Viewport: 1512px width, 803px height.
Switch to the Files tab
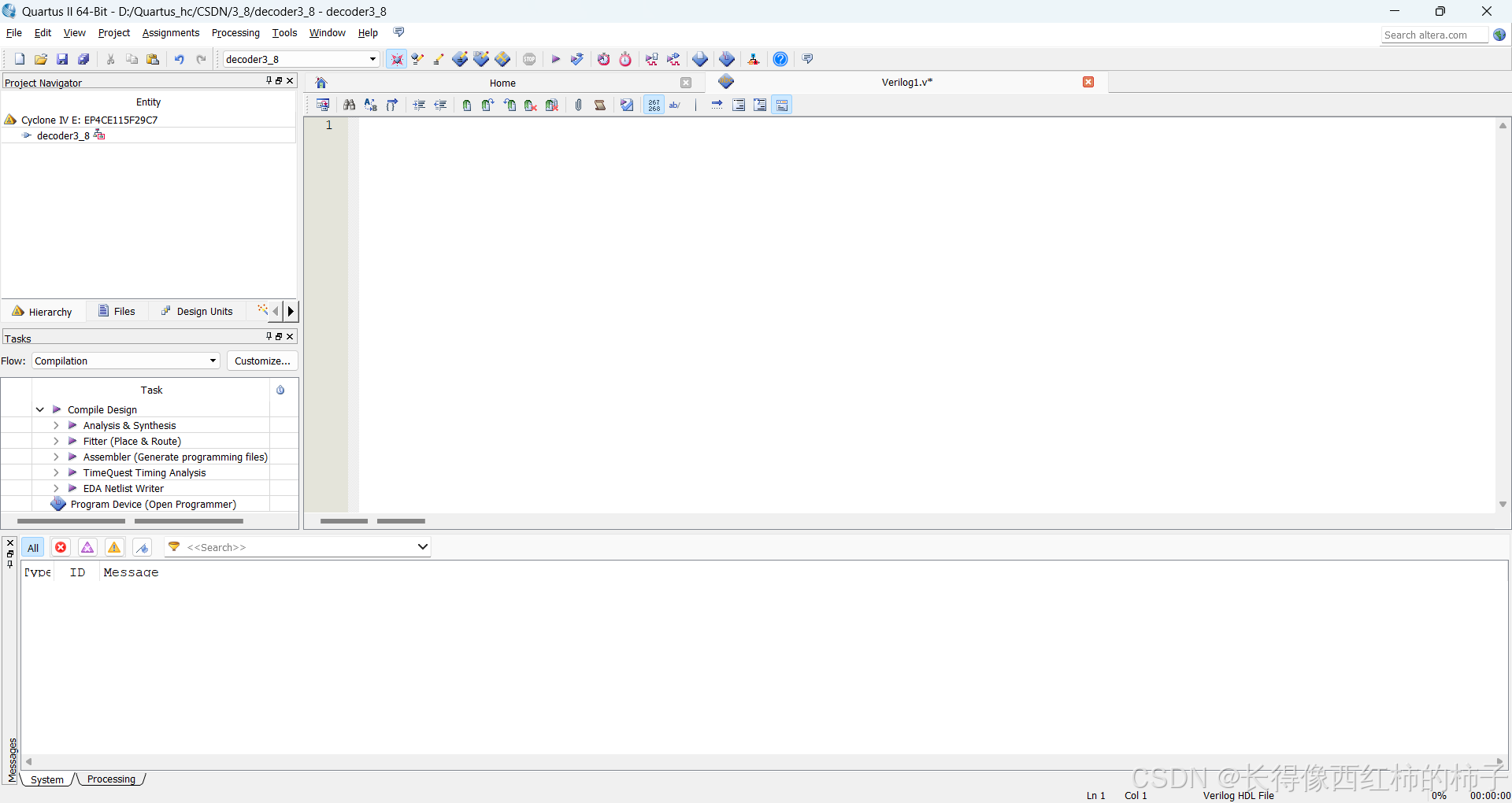117,311
